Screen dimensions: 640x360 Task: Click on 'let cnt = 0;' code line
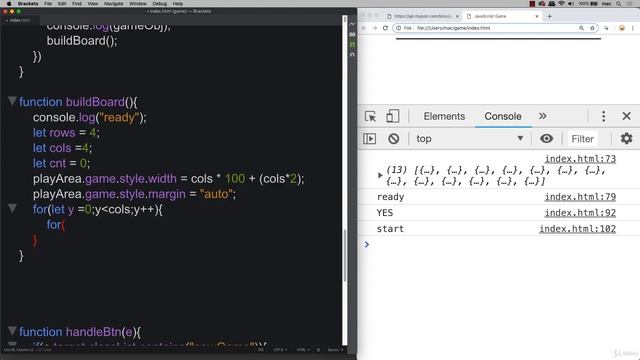[62, 163]
